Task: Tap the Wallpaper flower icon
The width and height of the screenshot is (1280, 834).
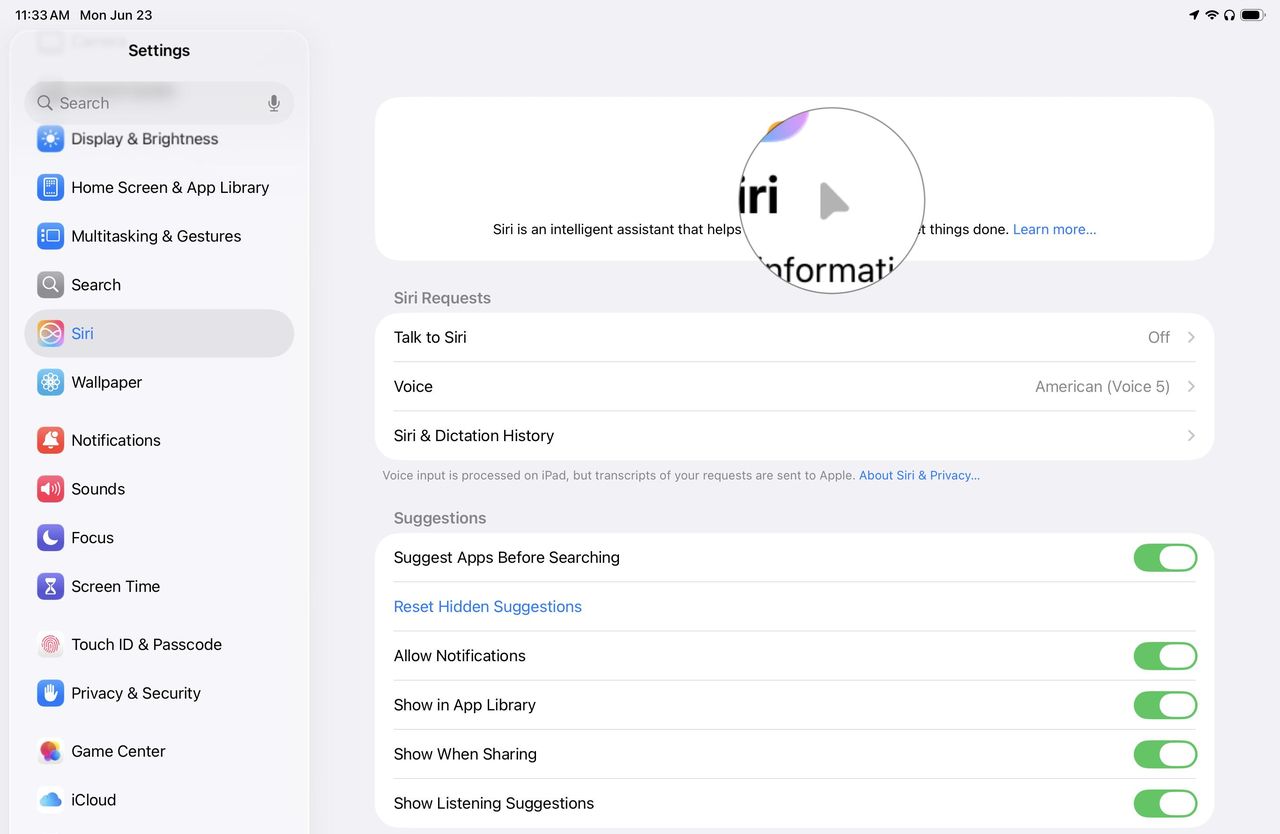Action: tap(50, 382)
